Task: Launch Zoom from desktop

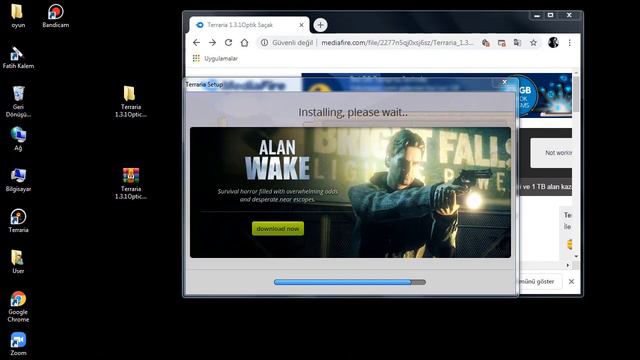Action: pyautogui.click(x=18, y=344)
